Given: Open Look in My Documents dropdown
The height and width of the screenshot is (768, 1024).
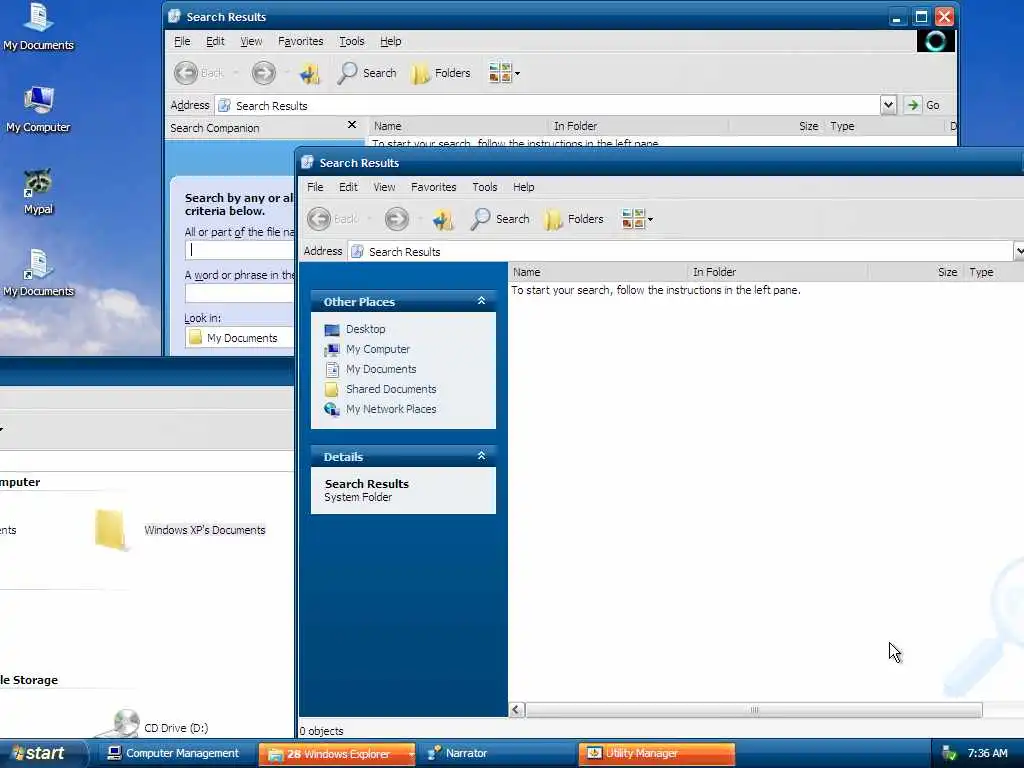Looking at the screenshot, I should (x=240, y=338).
